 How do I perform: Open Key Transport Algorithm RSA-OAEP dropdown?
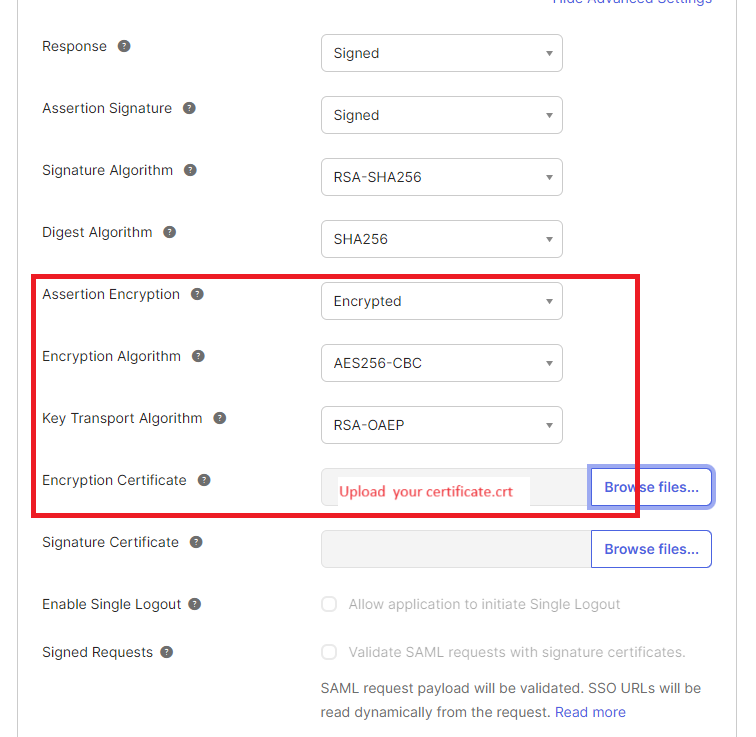441,425
